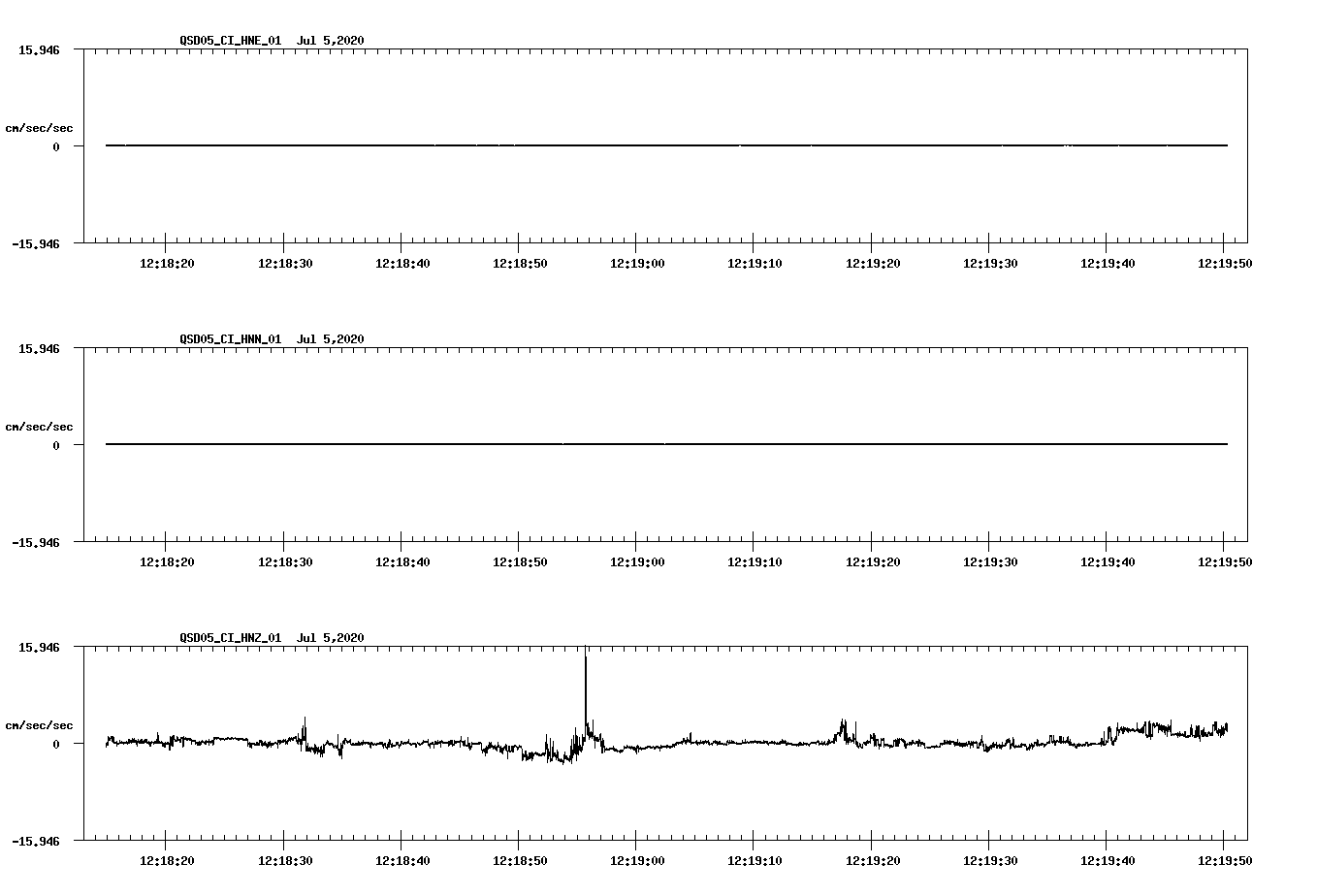Click 12:18:50 time label under HNN plot

click(519, 561)
